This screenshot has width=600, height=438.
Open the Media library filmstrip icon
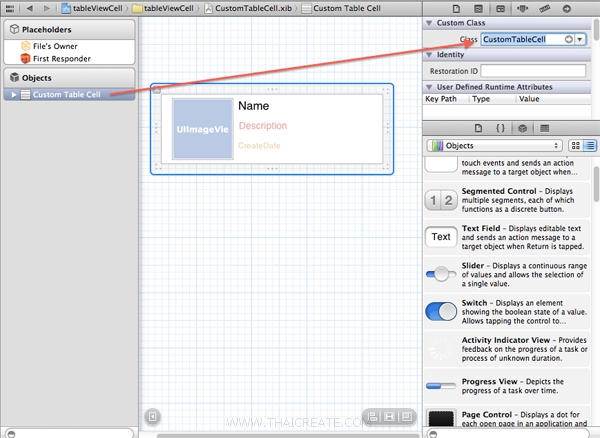point(545,128)
